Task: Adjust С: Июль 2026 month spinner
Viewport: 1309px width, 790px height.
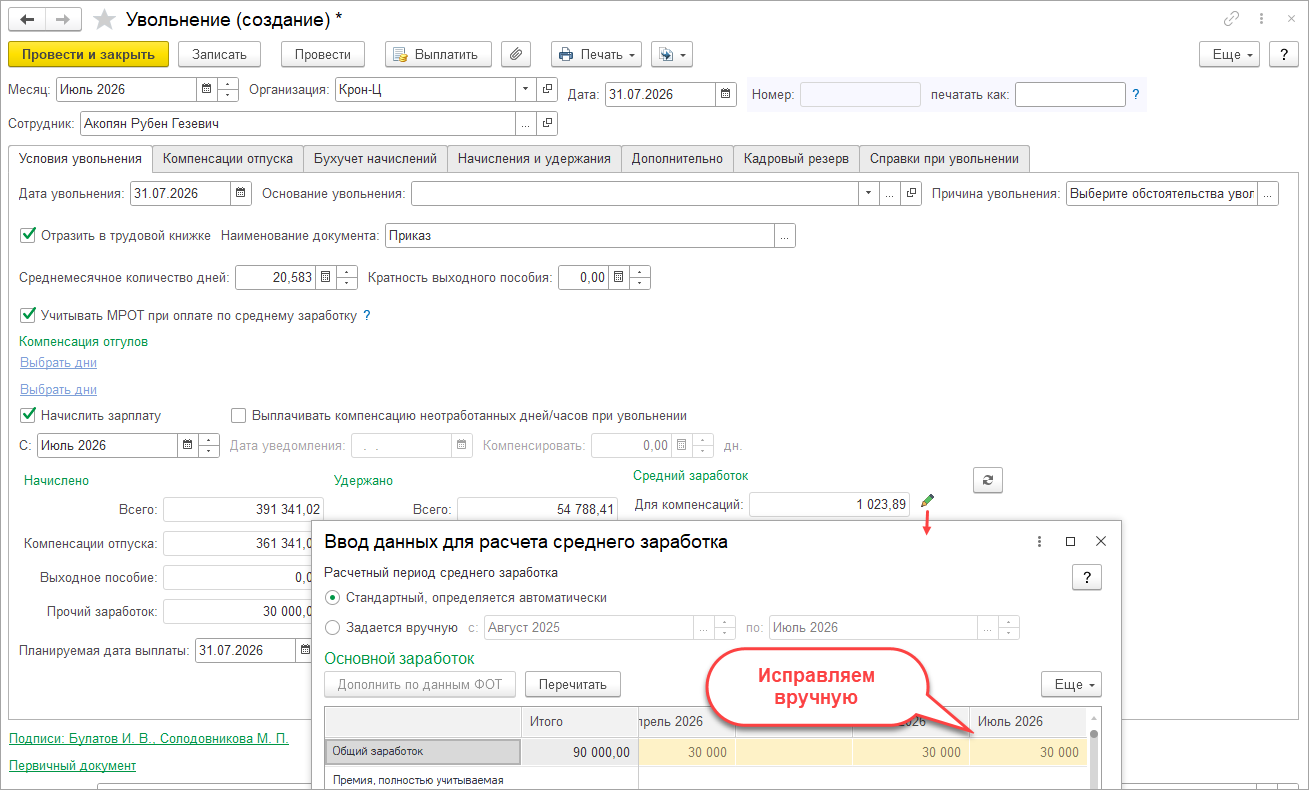Action: [x=209, y=445]
